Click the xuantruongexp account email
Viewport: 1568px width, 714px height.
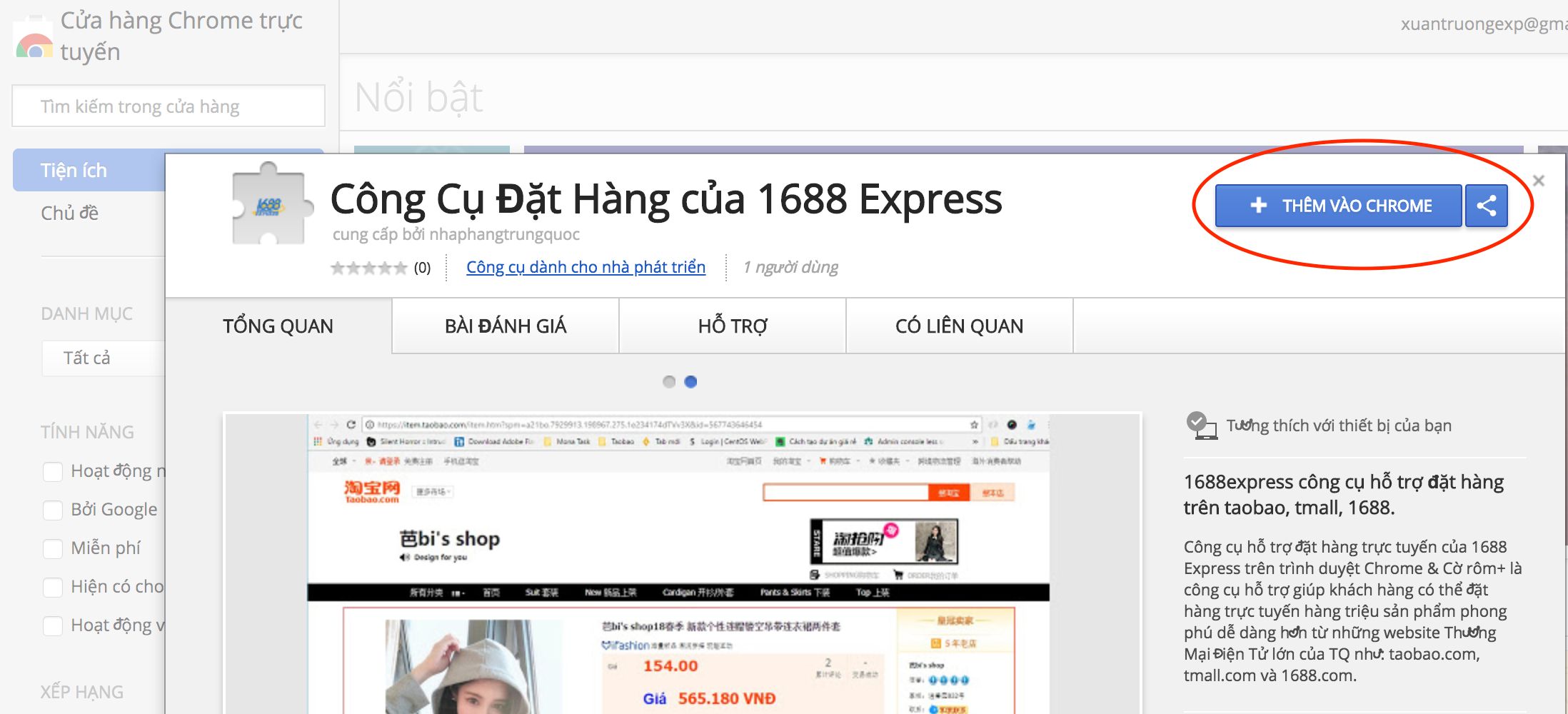[1484, 24]
